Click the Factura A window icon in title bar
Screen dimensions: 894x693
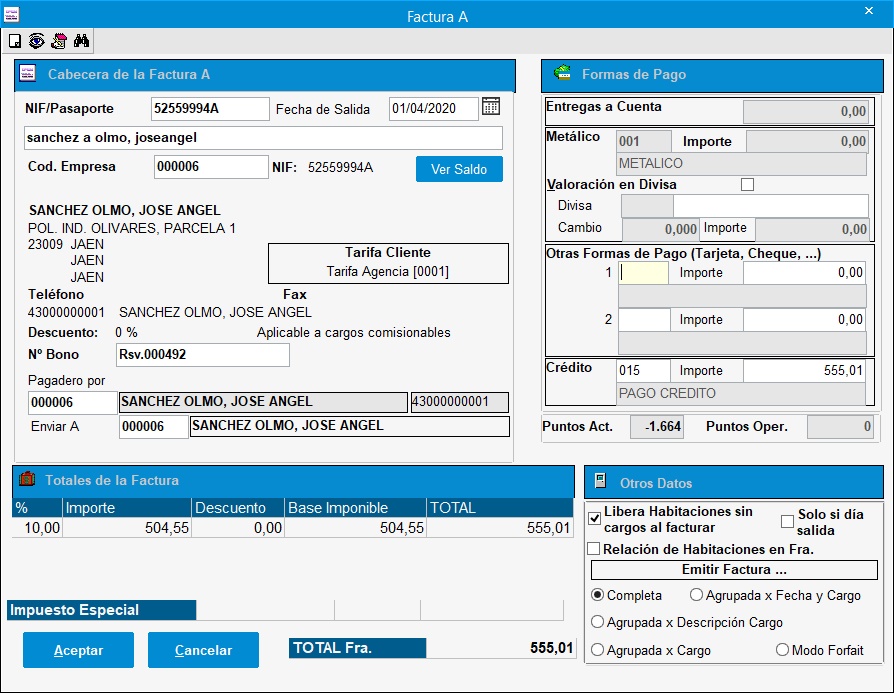[x=11, y=14]
